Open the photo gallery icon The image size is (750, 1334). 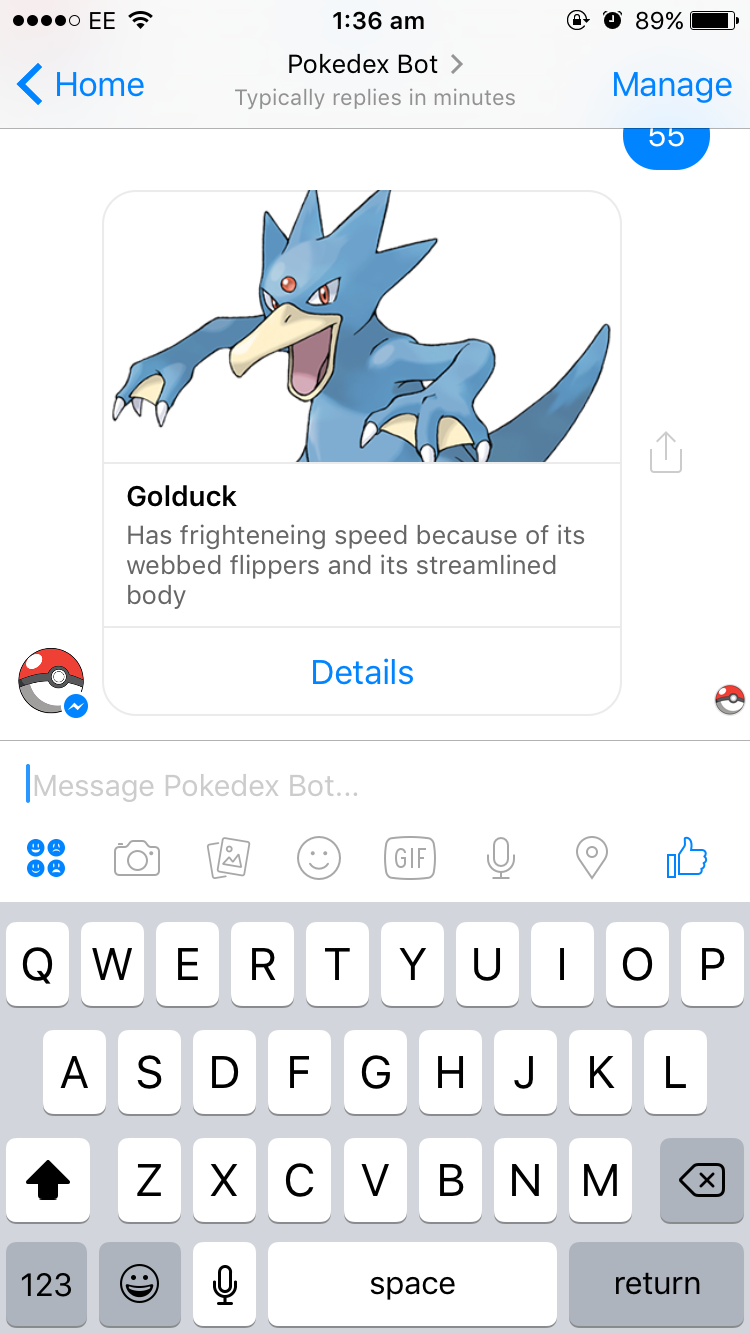[228, 858]
